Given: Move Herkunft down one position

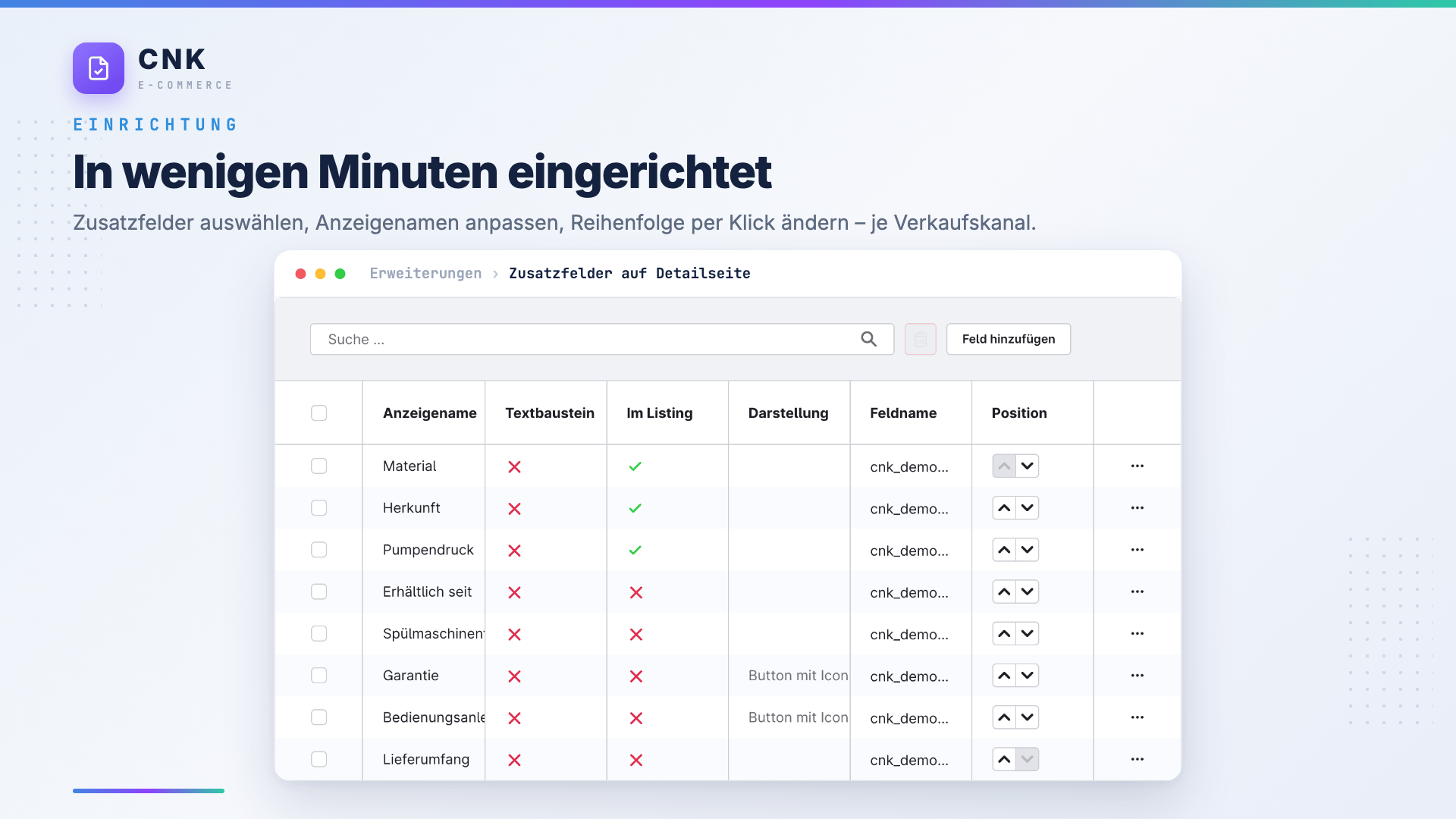Looking at the screenshot, I should click(x=1027, y=507).
